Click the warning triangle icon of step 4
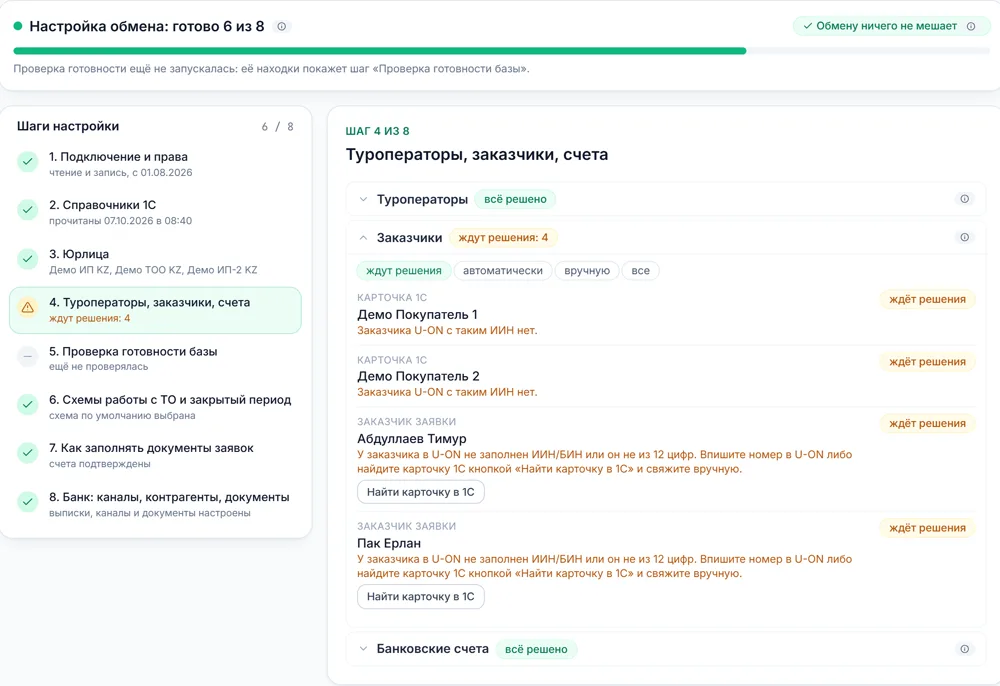Screen dimensions: 1000x686 27,308
